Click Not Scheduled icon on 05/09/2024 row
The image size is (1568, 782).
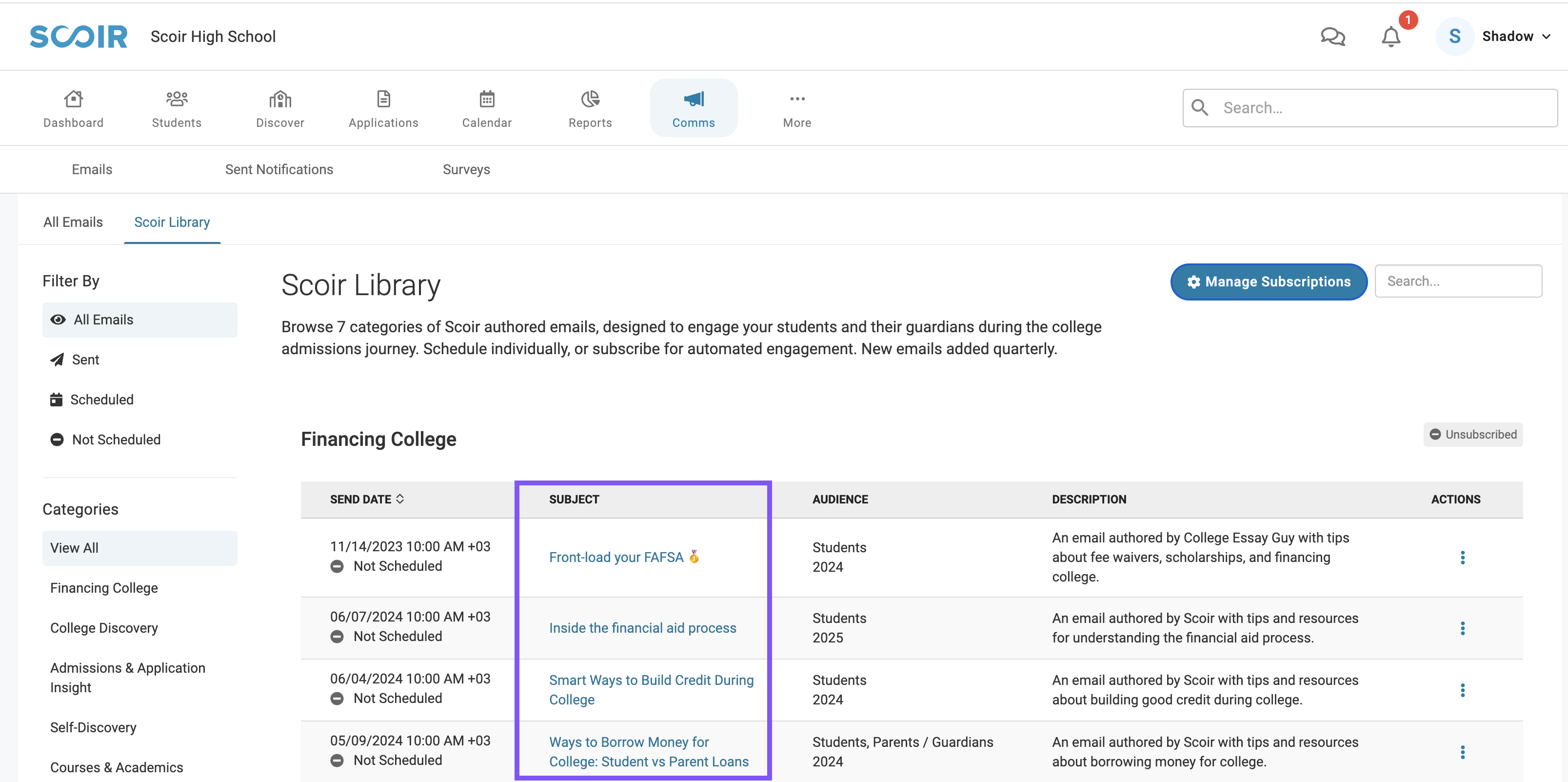coord(337,761)
